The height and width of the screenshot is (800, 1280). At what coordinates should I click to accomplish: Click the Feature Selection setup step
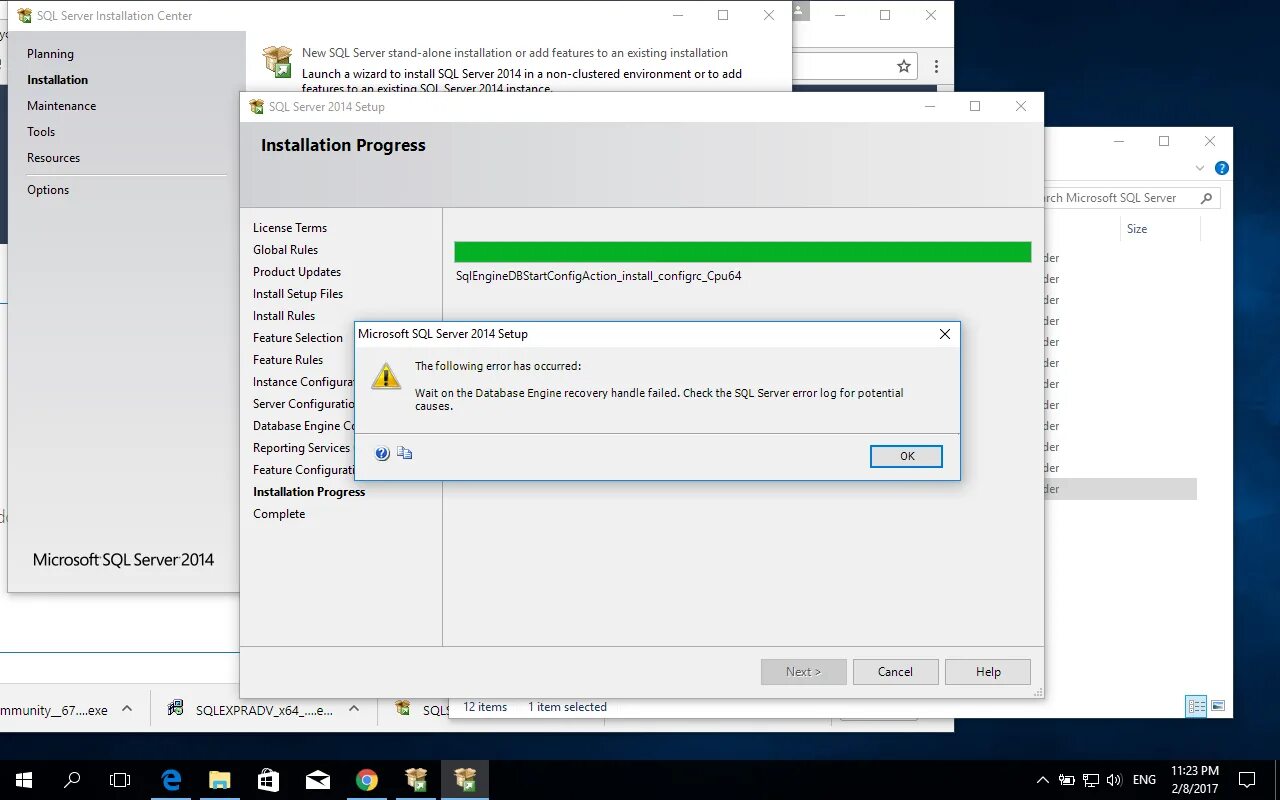click(298, 338)
